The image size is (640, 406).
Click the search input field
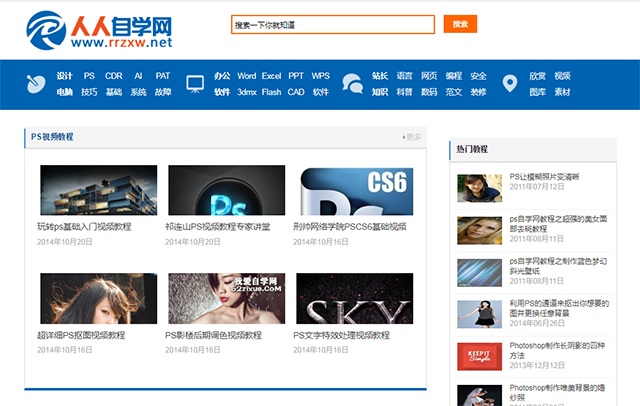333,24
